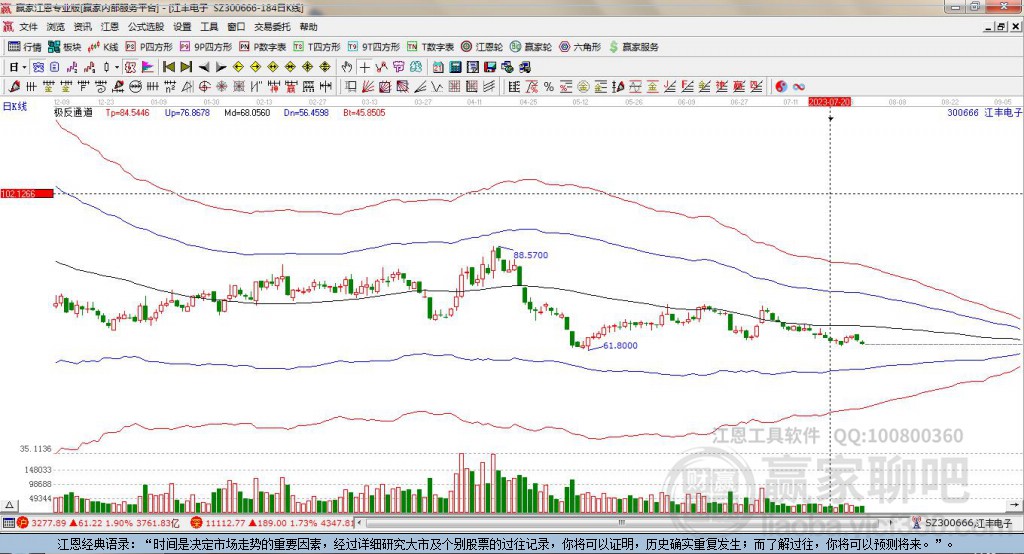This screenshot has height=554, width=1024.
Task: Click the infinity loop icon
Action: coord(799,87)
